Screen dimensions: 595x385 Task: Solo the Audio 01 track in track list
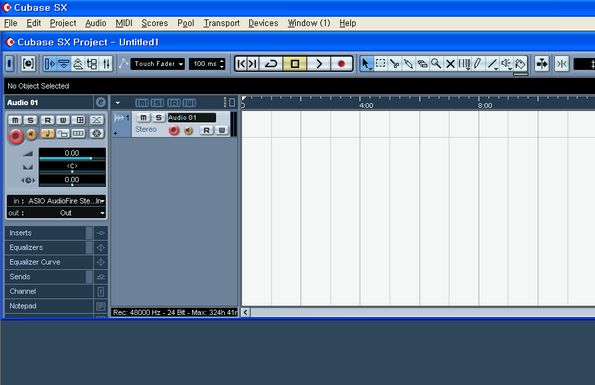(x=159, y=118)
